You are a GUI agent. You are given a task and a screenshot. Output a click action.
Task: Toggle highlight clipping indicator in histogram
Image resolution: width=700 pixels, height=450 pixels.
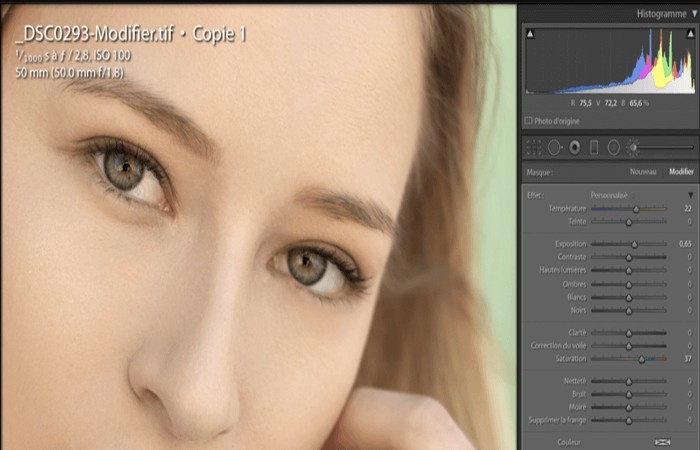[x=691, y=33]
